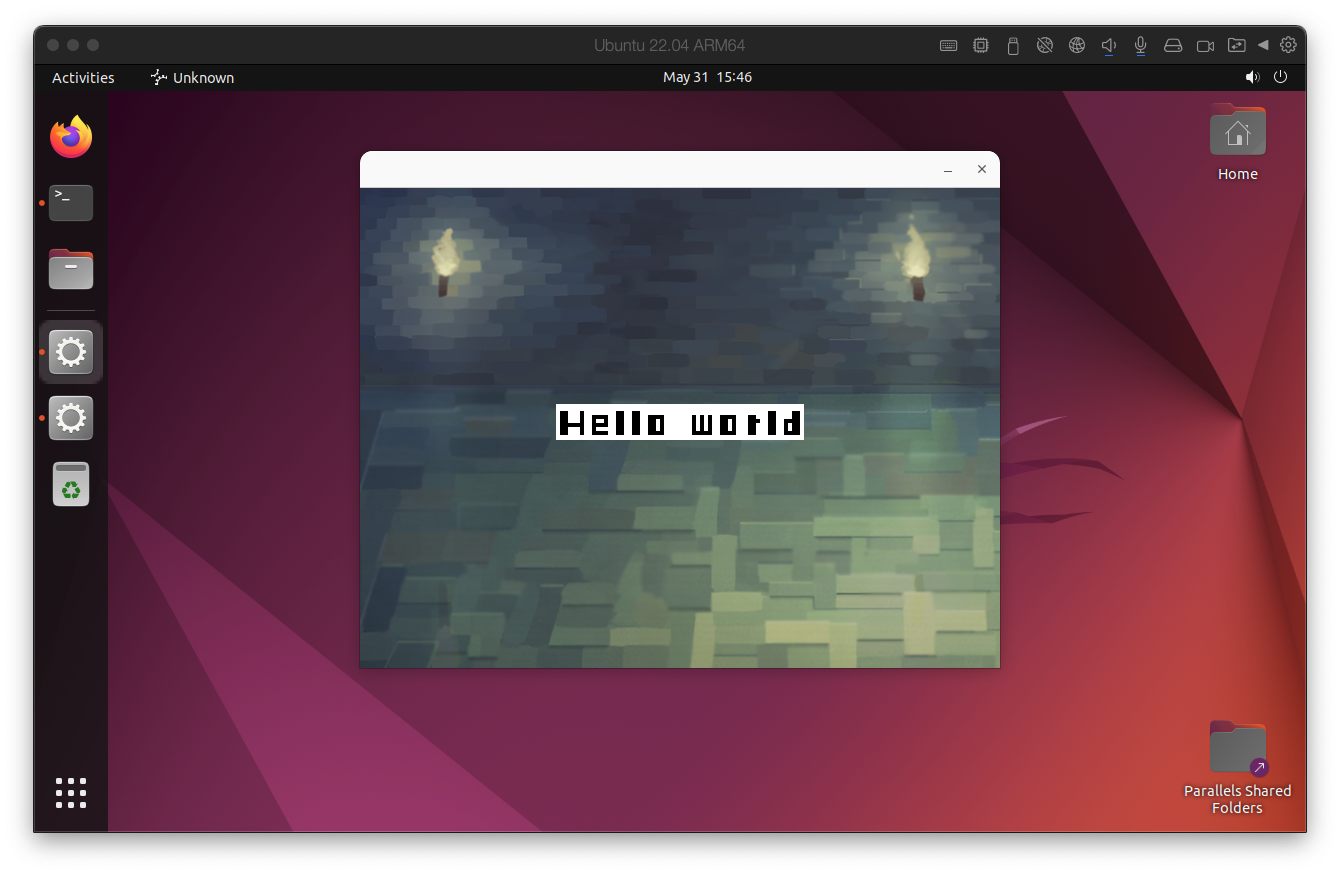Click the right torch in the scene
The width and height of the screenshot is (1340, 874).
(914, 262)
